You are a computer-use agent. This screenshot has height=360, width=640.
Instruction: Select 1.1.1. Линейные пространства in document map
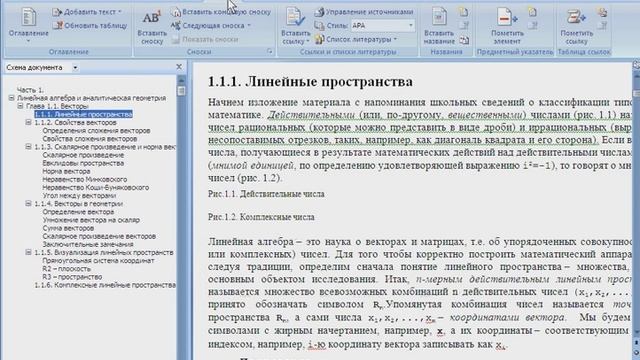tap(83, 114)
